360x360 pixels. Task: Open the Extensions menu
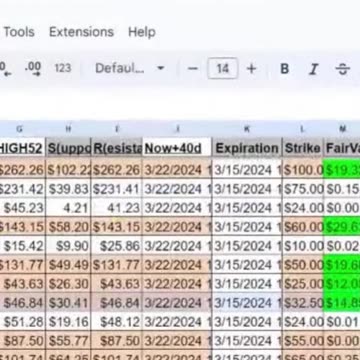point(81,32)
